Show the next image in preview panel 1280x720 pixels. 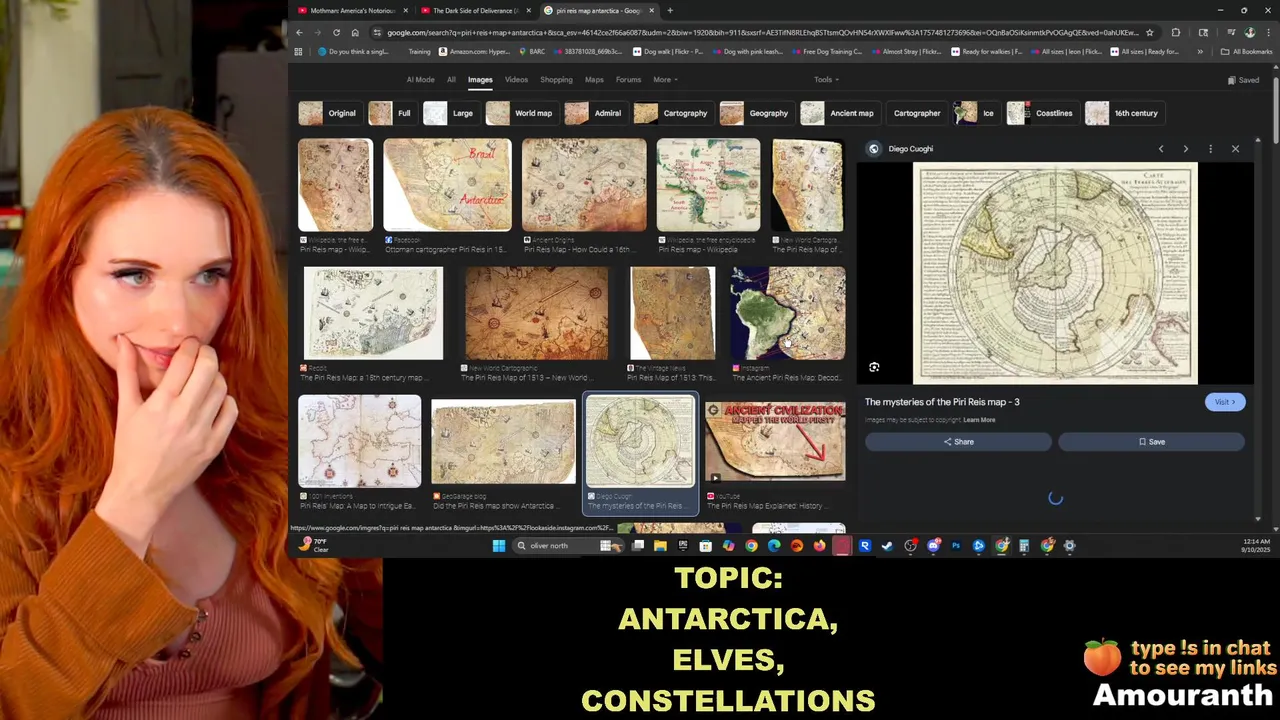click(x=1186, y=149)
